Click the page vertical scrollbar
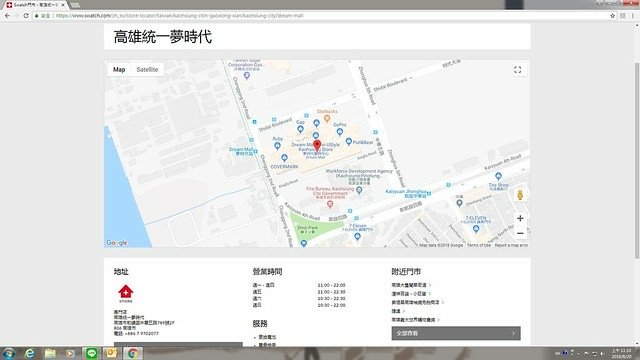This screenshot has height=360, width=640. tap(637, 160)
